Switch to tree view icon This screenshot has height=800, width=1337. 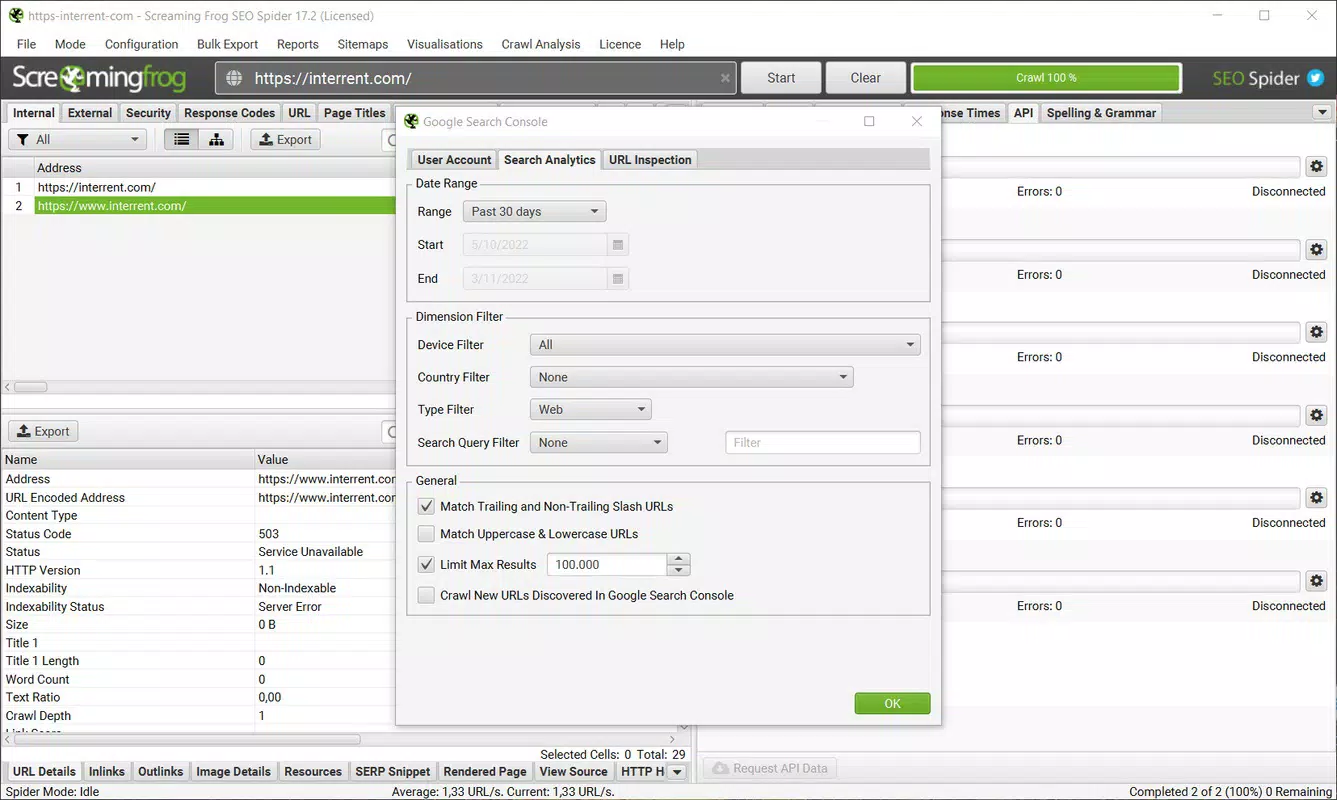coord(216,140)
